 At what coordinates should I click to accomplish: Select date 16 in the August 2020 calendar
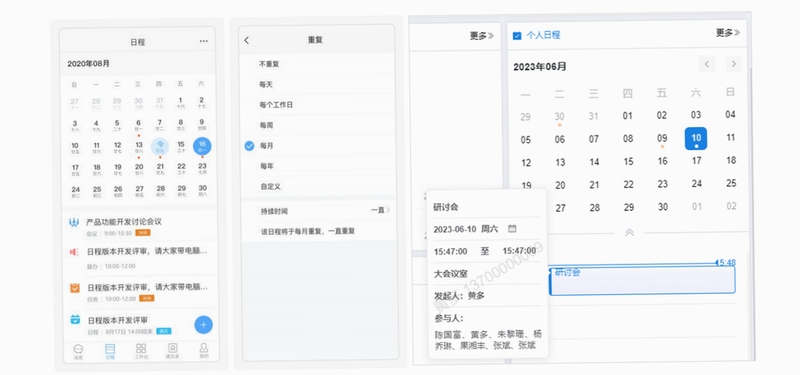202,146
